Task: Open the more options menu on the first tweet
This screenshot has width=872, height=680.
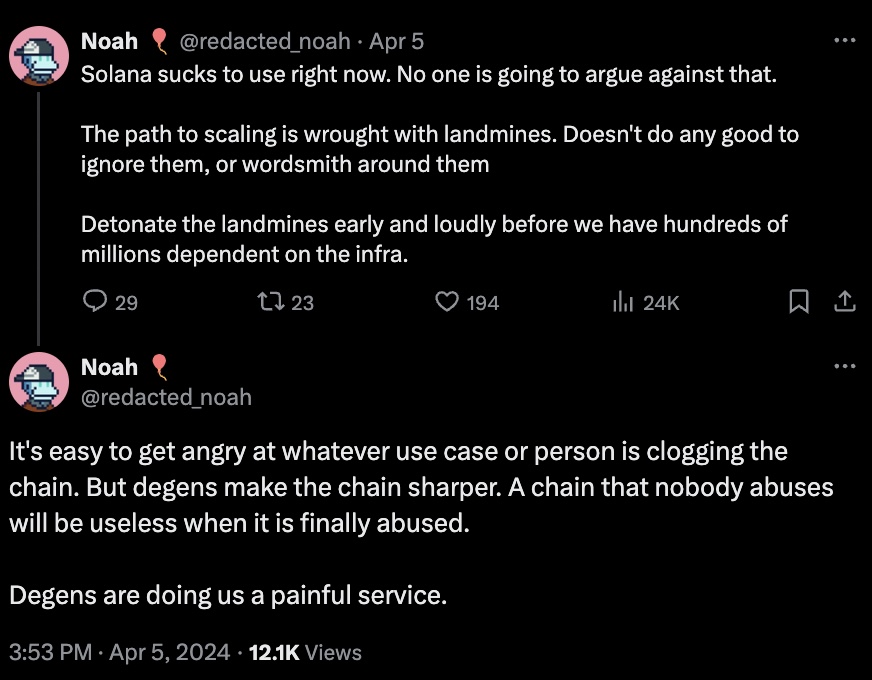Action: [x=845, y=40]
